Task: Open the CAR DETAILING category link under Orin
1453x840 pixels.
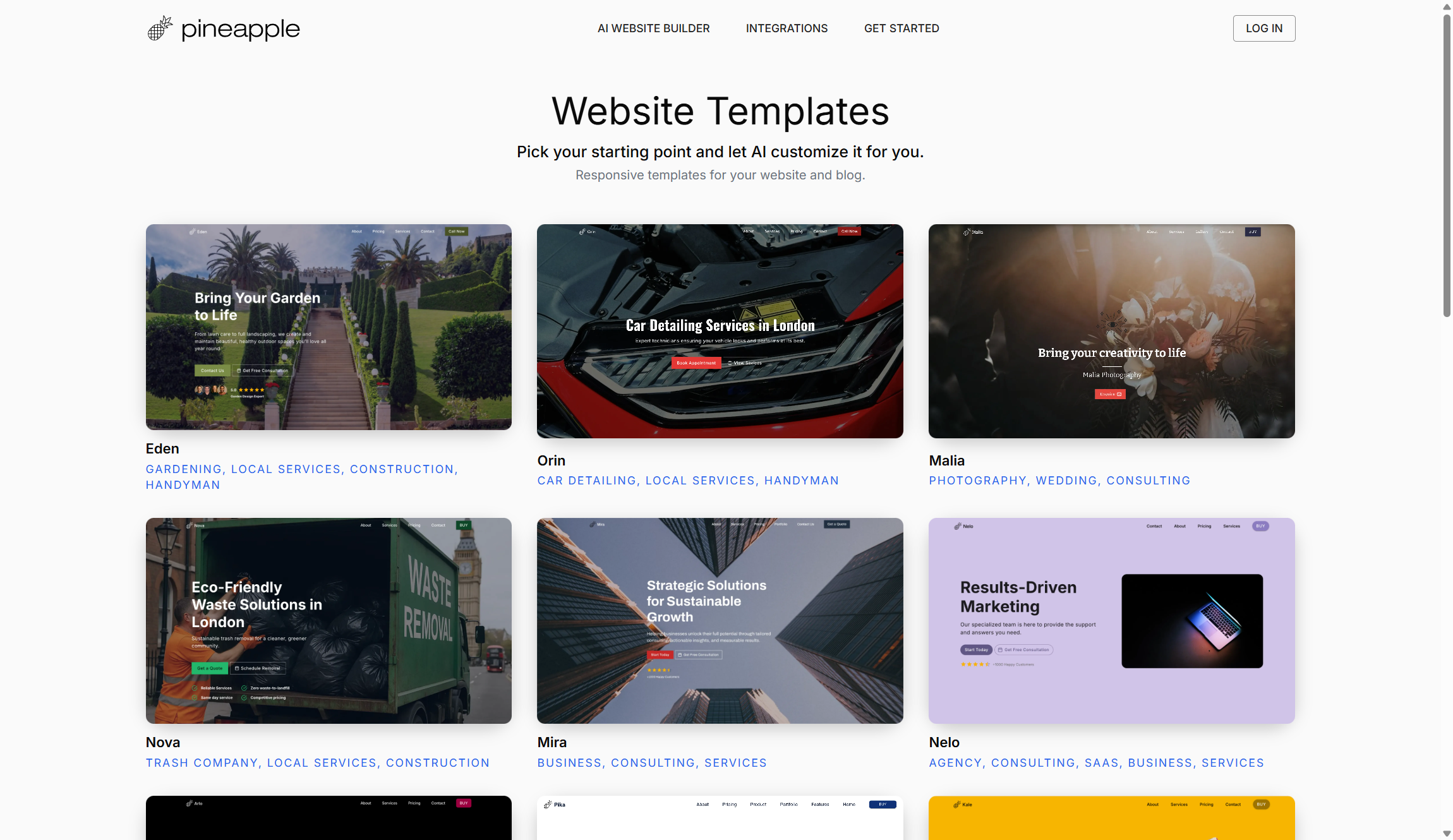Action: 587,481
